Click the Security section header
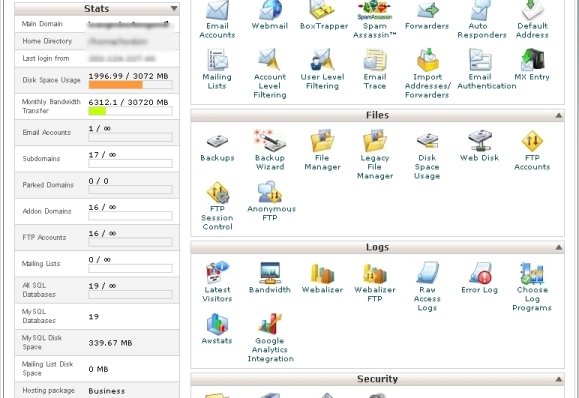The width and height of the screenshot is (579, 398). [x=377, y=379]
